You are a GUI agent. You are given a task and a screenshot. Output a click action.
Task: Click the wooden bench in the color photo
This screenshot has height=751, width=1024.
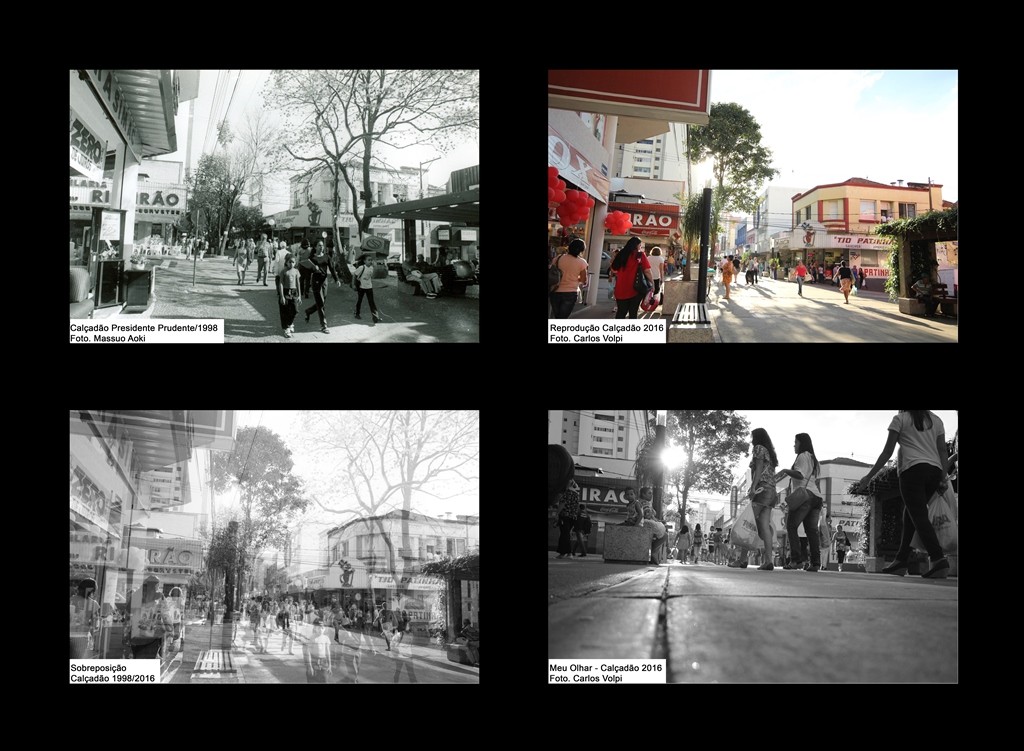click(690, 314)
